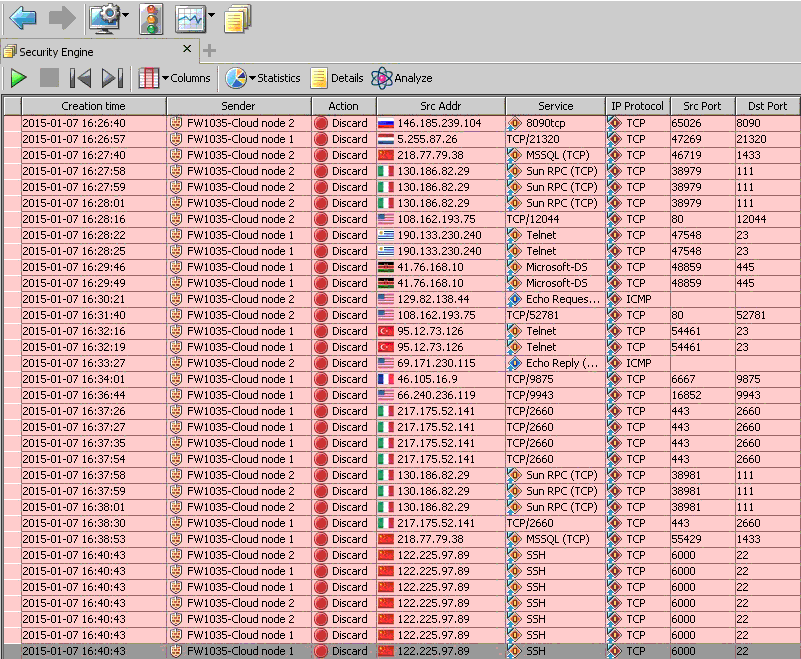801x659 pixels.
Task: Stop log streaming with grey square
Action: click(x=50, y=78)
